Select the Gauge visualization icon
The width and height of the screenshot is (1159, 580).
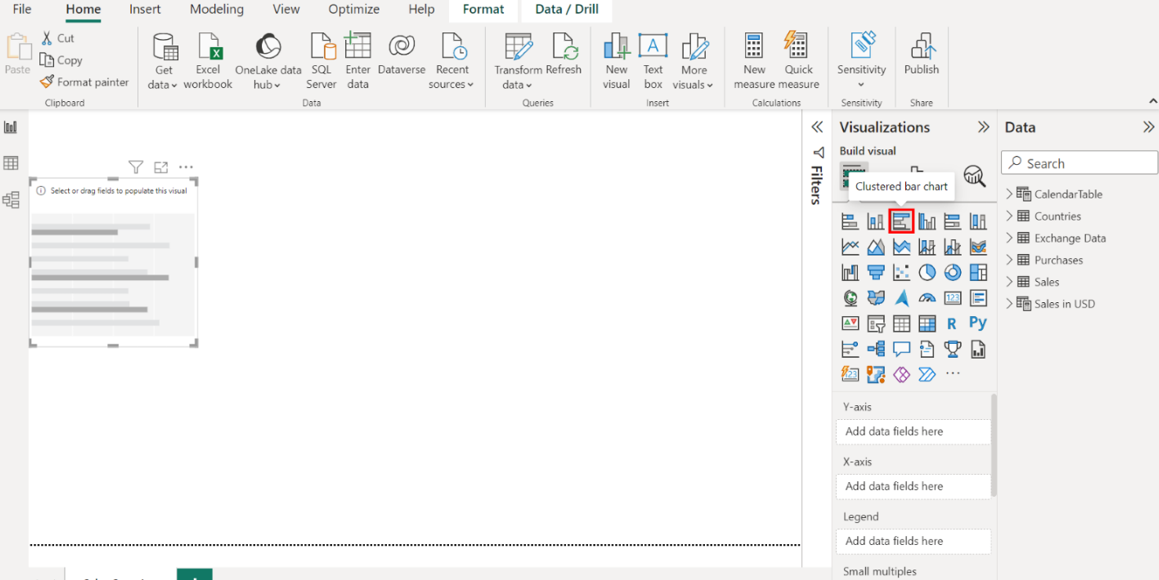click(x=927, y=298)
